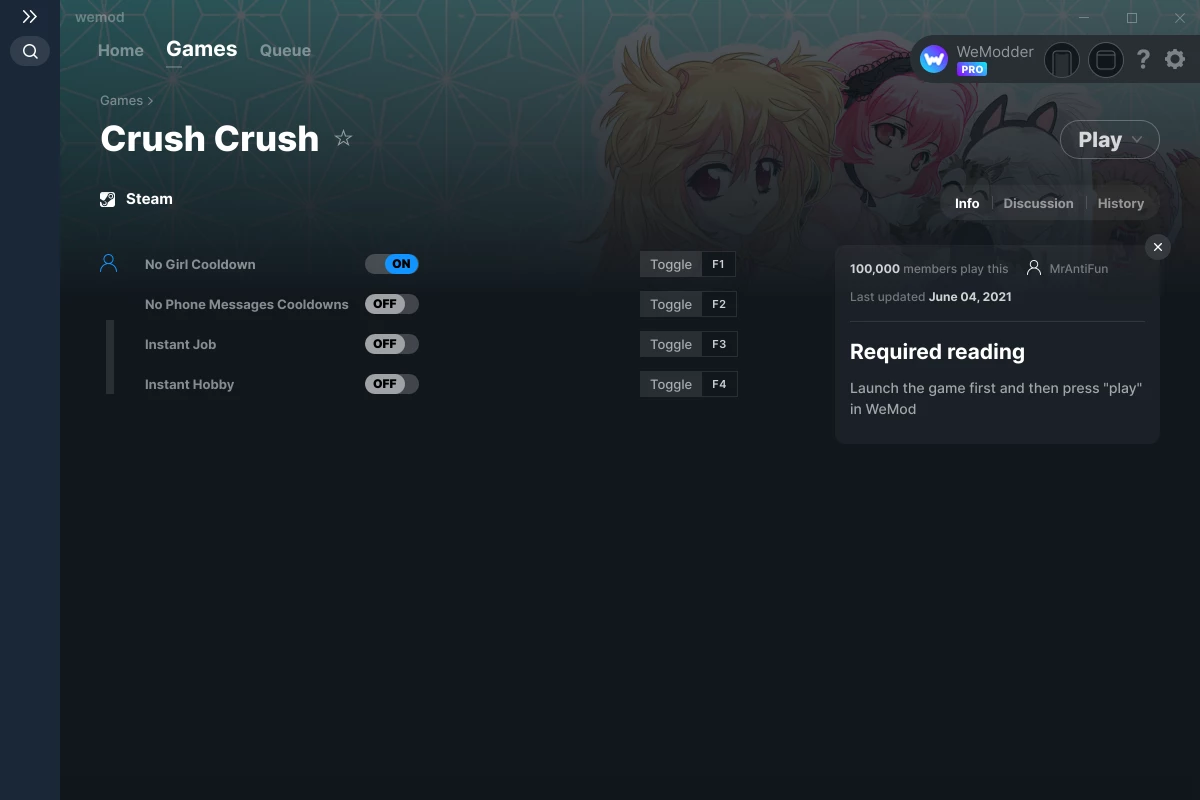The height and width of the screenshot is (800, 1200).
Task: Turn off No Girl Cooldown toggle
Action: tap(391, 264)
